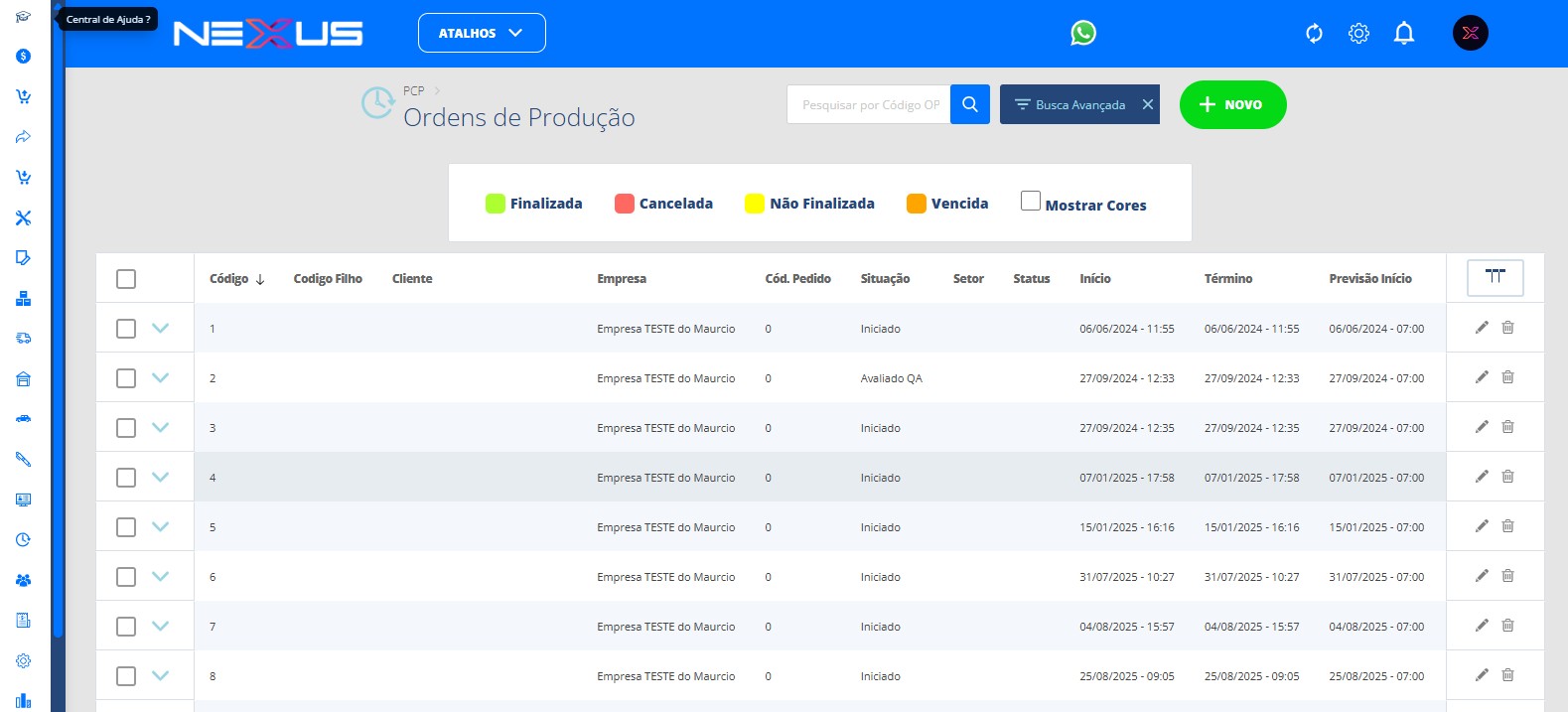Open WhatsApp support icon in header

click(1082, 33)
